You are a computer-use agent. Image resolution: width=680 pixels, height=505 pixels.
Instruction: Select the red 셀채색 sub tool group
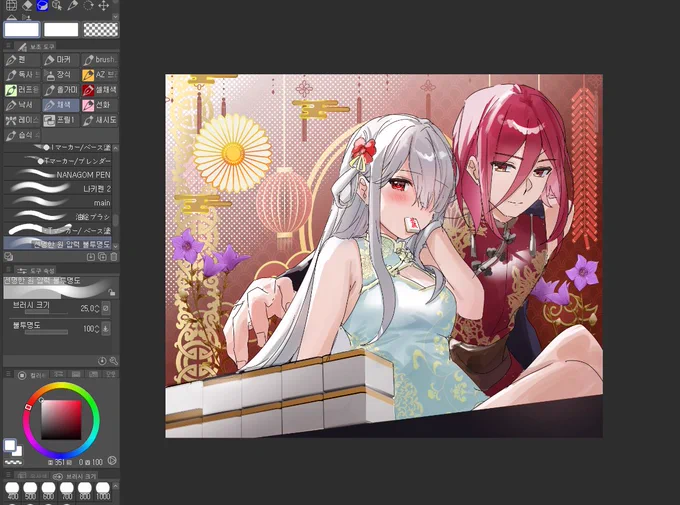(x=100, y=90)
